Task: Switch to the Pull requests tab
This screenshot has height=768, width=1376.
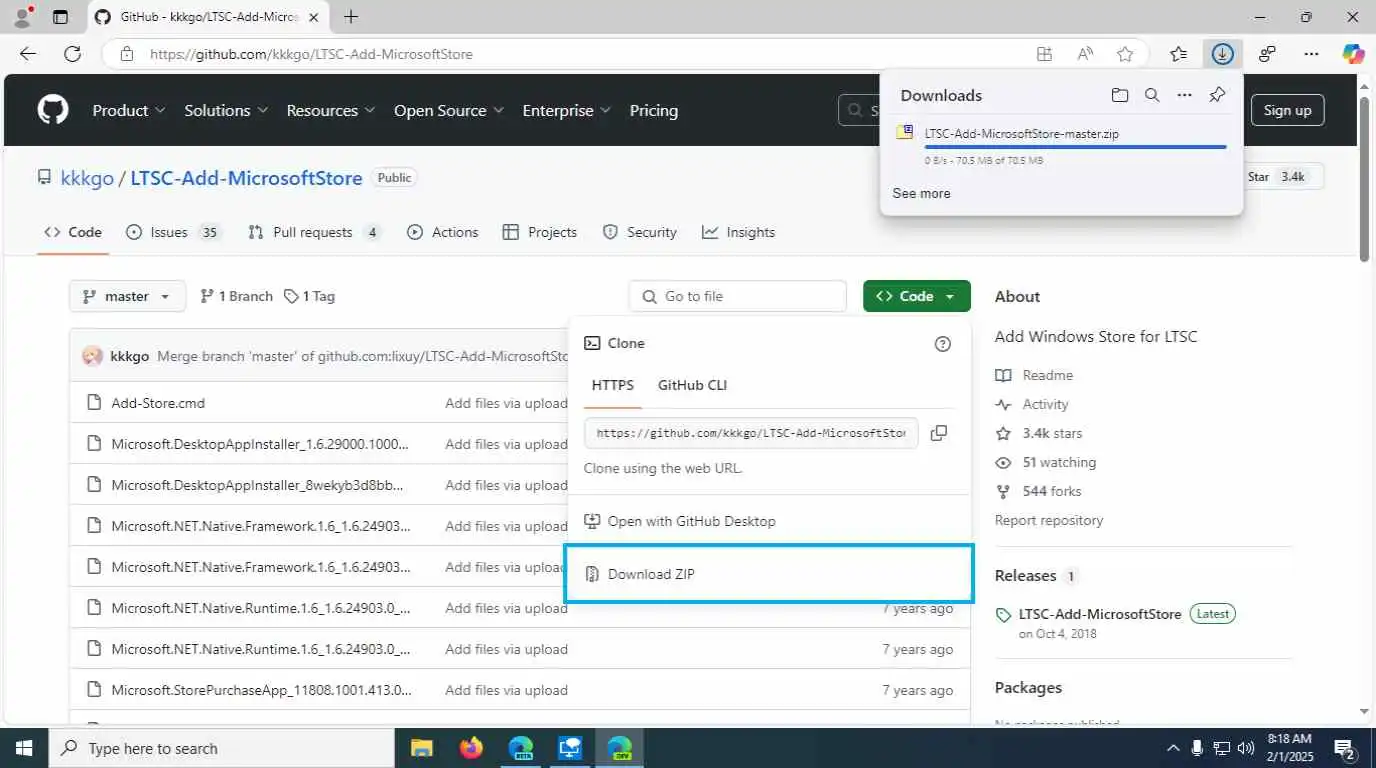Action: tap(314, 232)
